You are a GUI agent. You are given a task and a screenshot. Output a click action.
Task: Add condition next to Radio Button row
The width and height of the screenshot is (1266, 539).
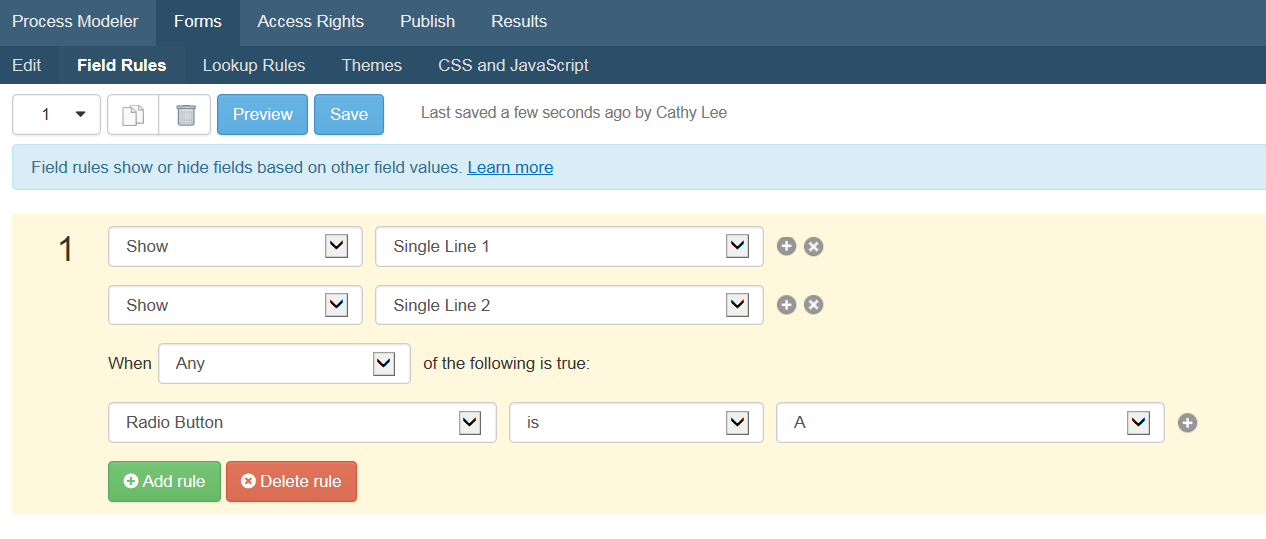click(x=1188, y=422)
